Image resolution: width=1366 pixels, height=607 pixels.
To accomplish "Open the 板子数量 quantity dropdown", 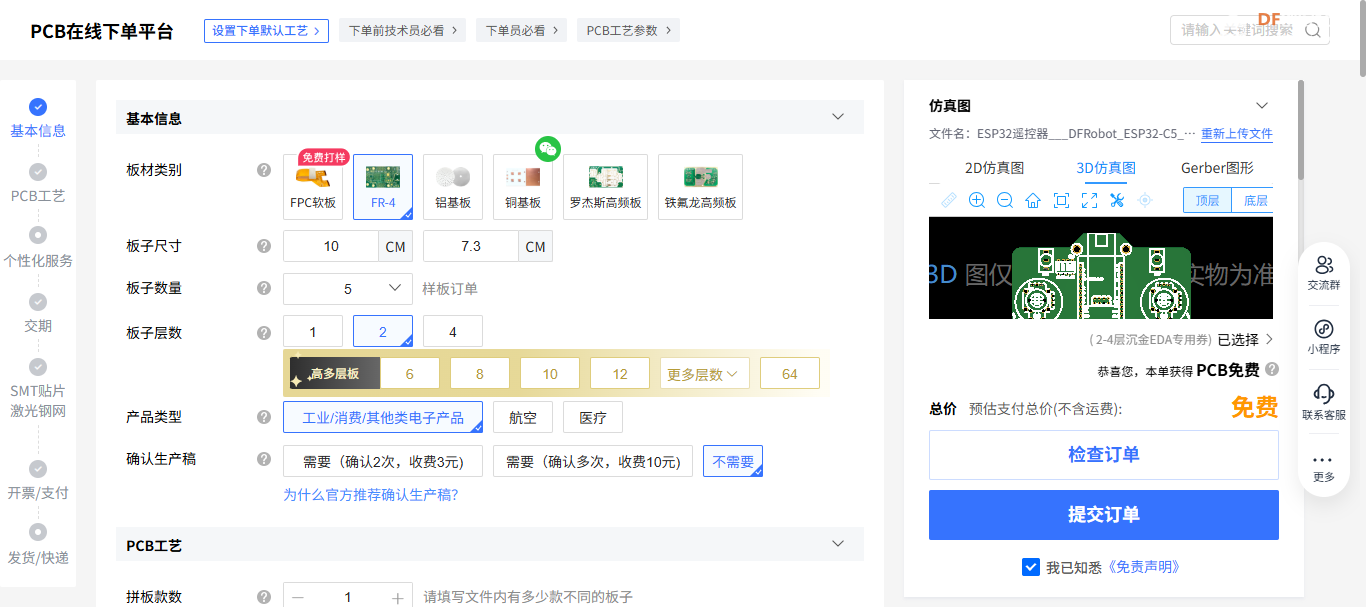I will pyautogui.click(x=347, y=288).
